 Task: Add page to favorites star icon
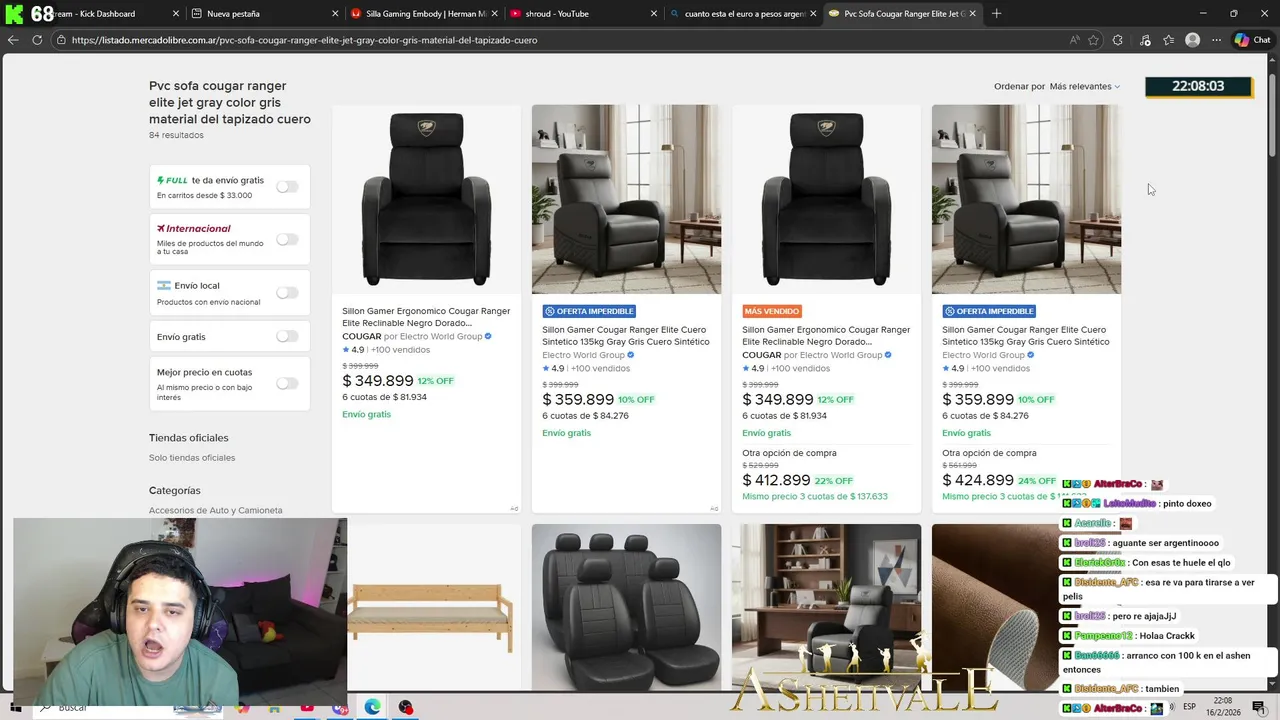[x=1093, y=40]
